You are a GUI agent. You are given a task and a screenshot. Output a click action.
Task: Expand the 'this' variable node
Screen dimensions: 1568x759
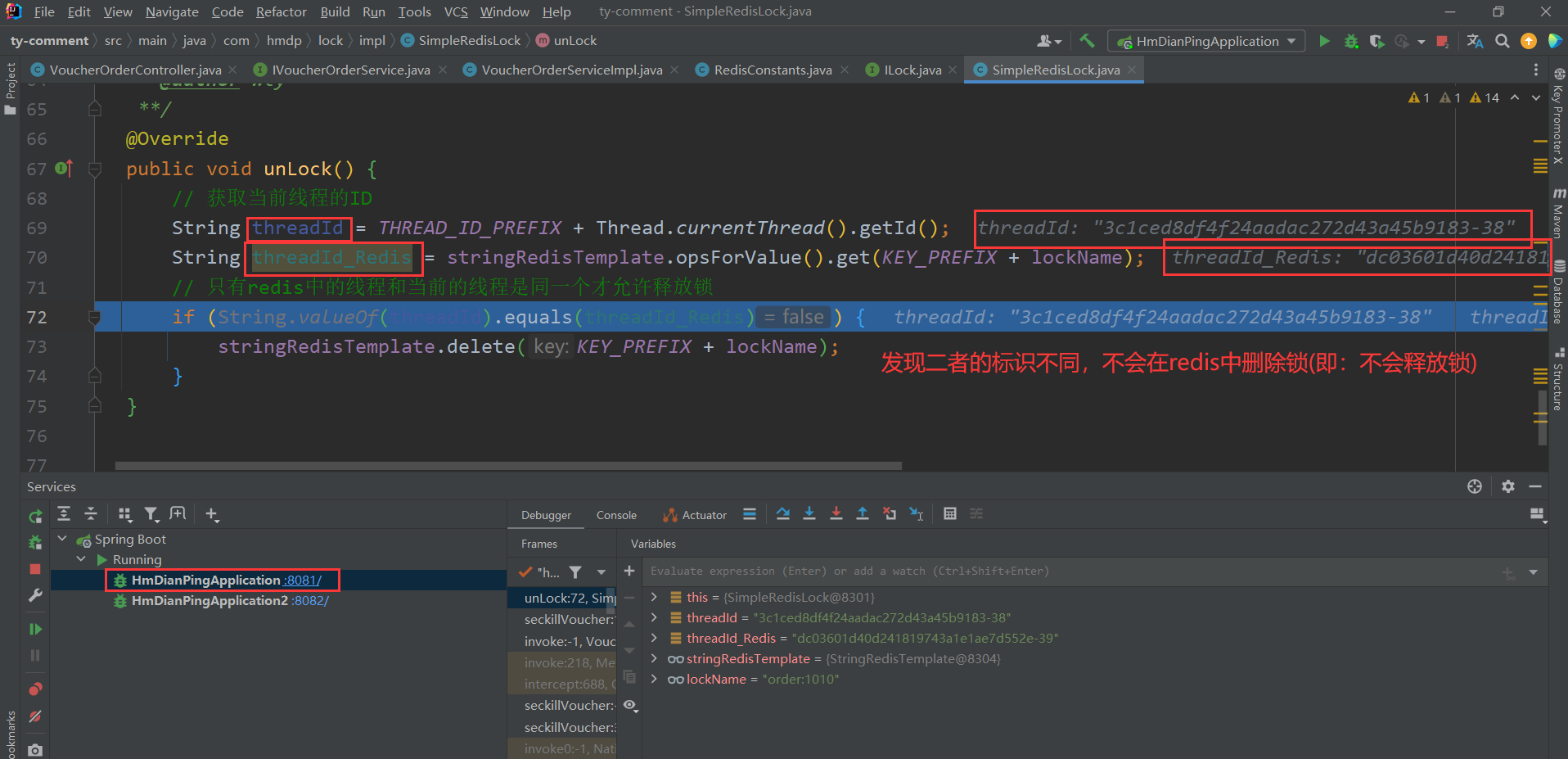pyautogui.click(x=654, y=597)
